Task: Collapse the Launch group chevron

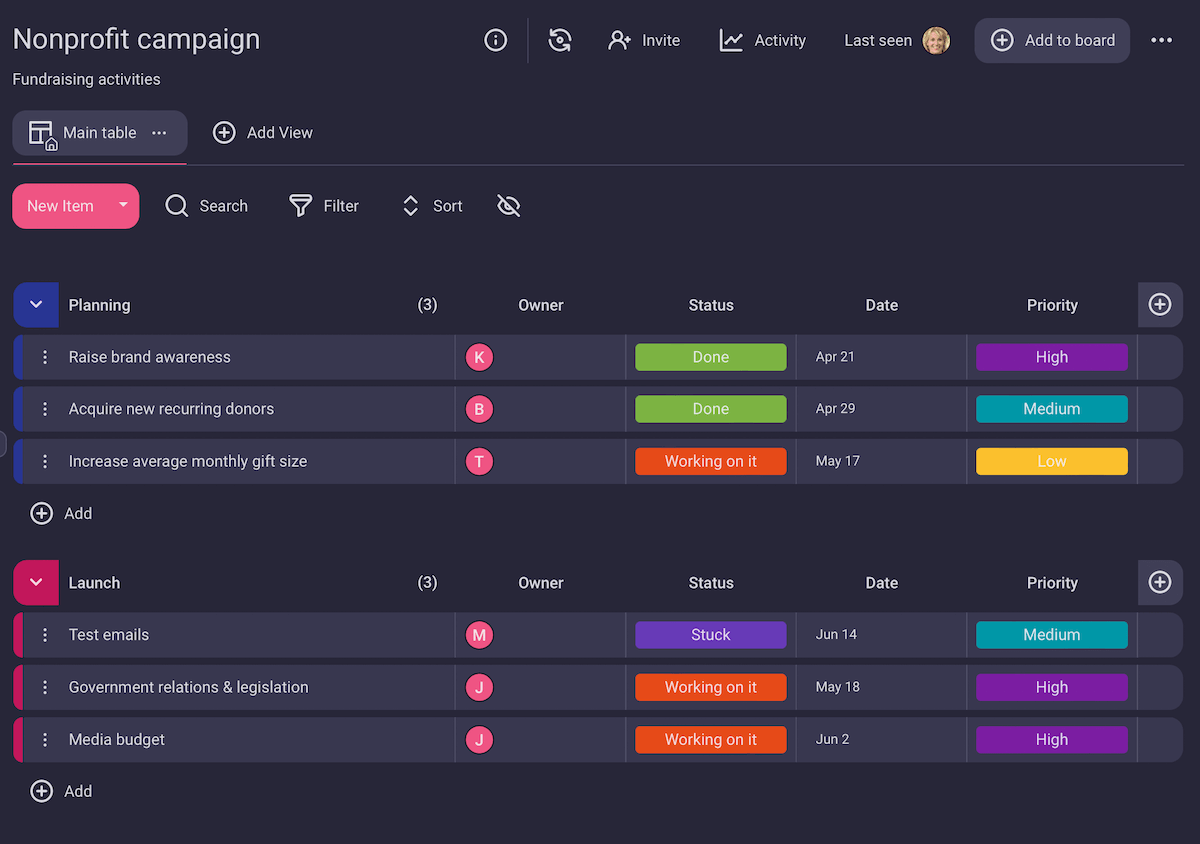Action: pos(36,583)
